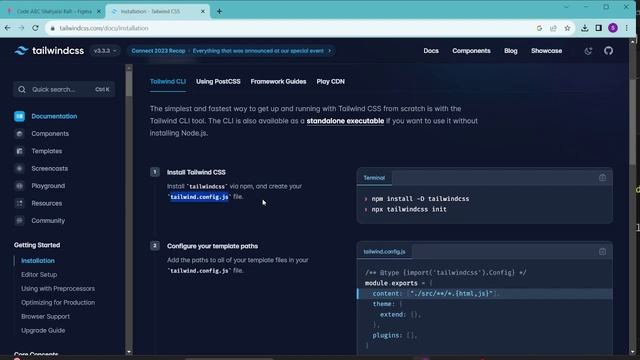Open the Chrome profile avatar
This screenshot has height=360, width=640.
pos(612,28)
